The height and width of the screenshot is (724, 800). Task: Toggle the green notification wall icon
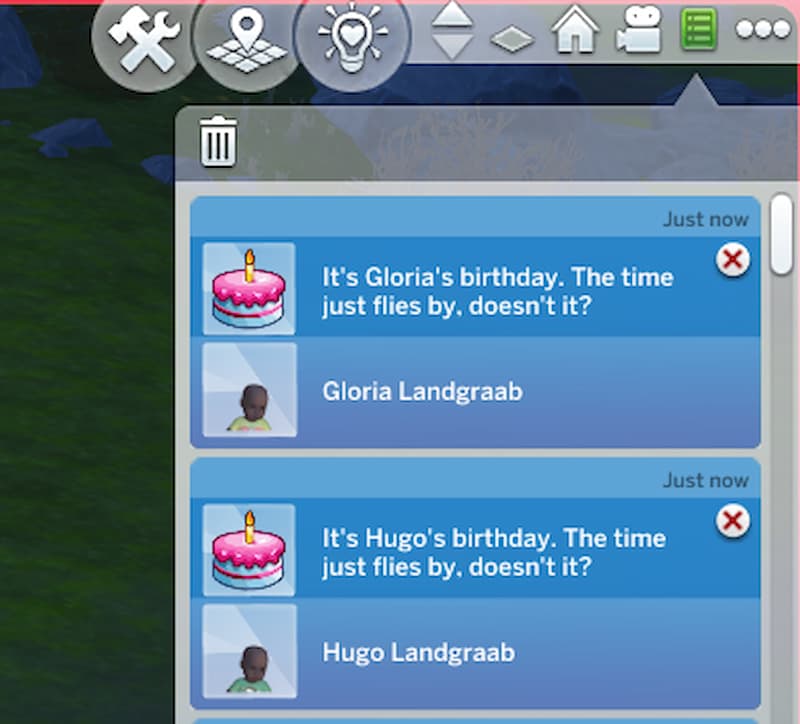click(x=699, y=30)
